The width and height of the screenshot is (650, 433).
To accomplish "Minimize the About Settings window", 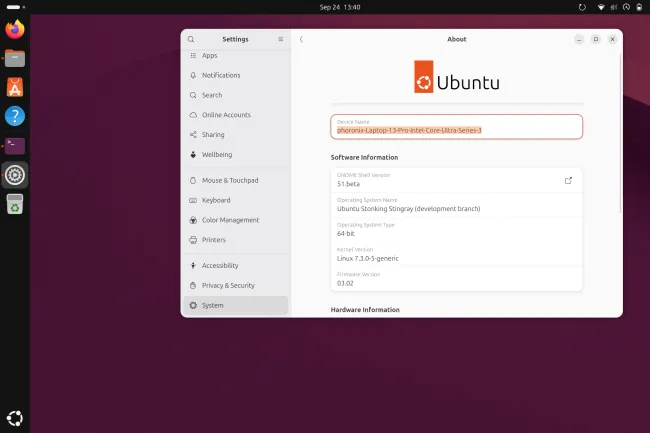I will coord(579,39).
